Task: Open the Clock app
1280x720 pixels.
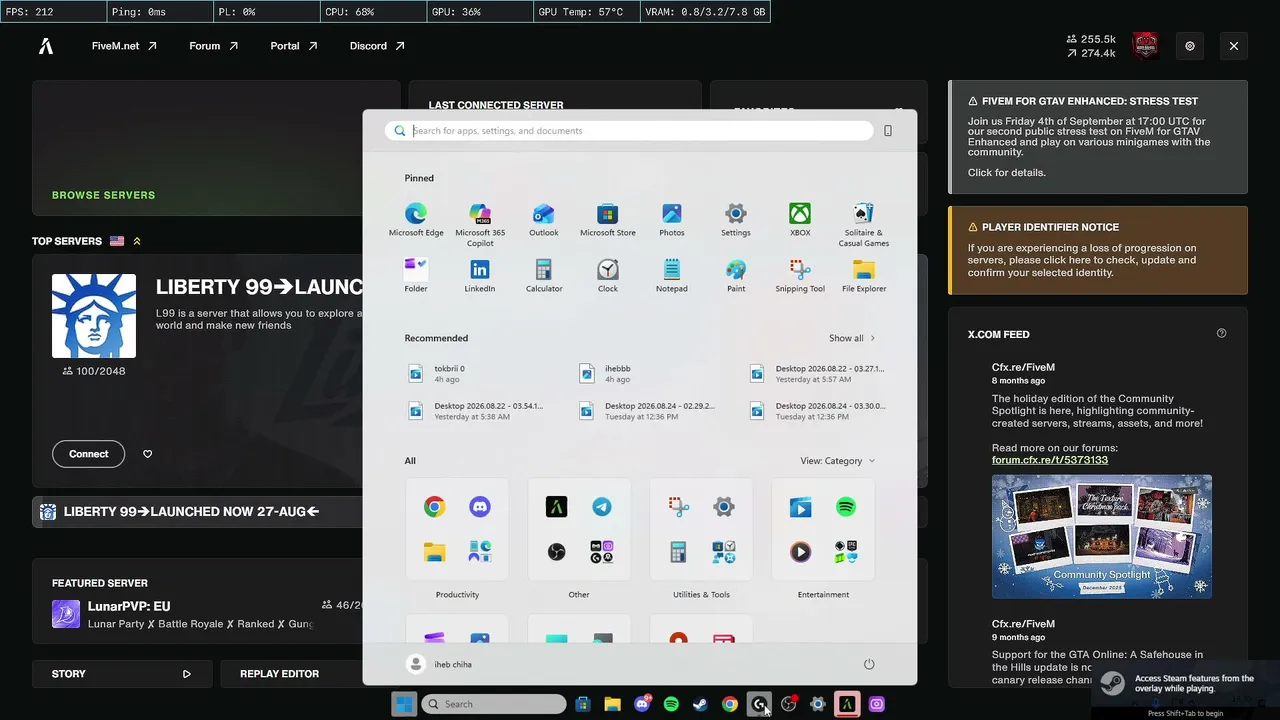Action: click(x=608, y=276)
